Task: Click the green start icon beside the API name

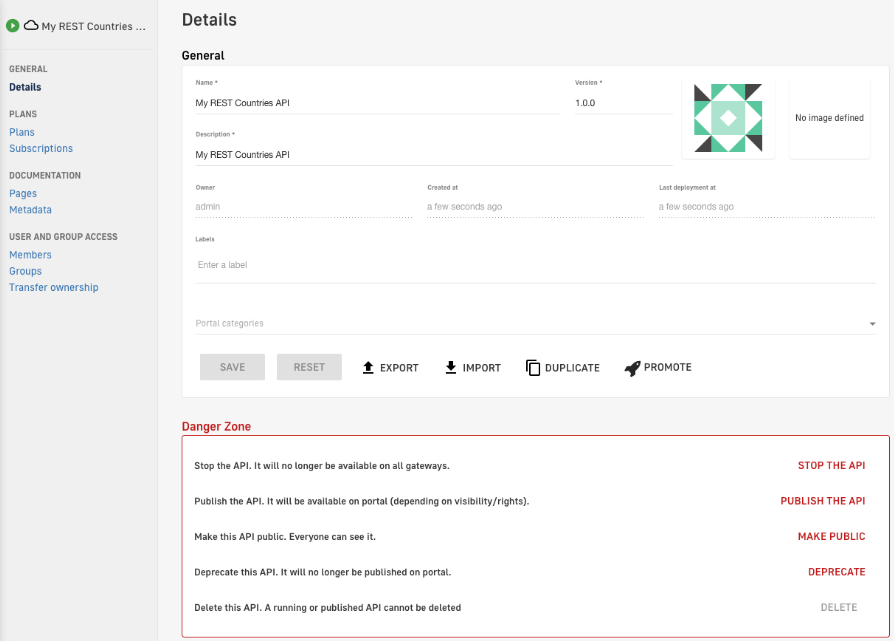Action: (12, 25)
